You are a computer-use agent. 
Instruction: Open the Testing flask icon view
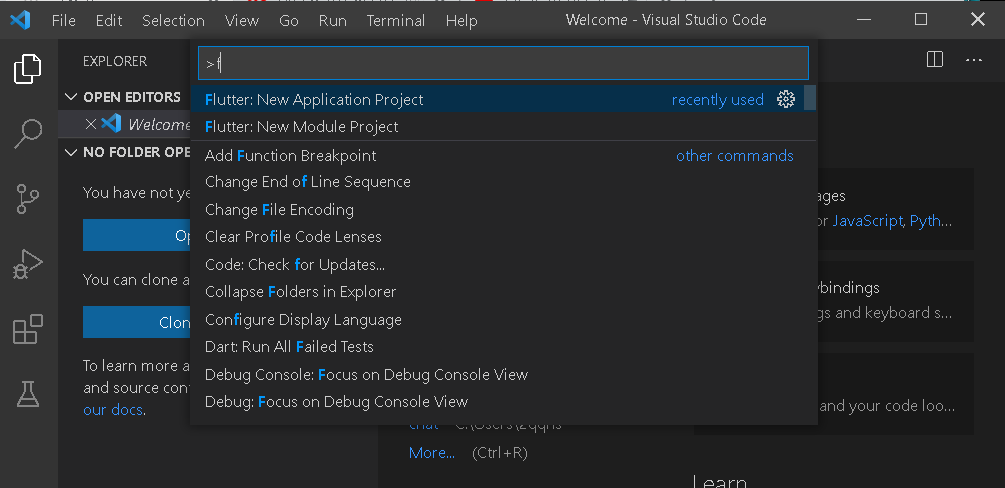28,394
